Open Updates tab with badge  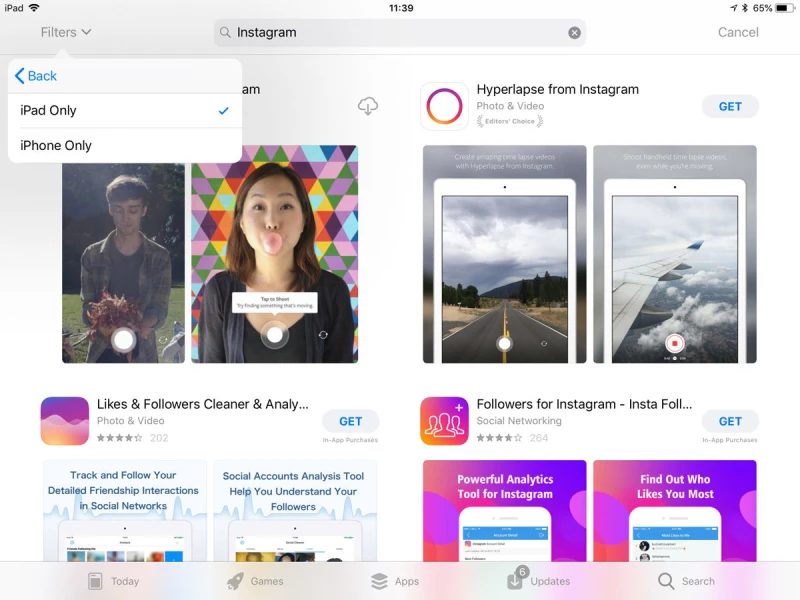point(538,581)
